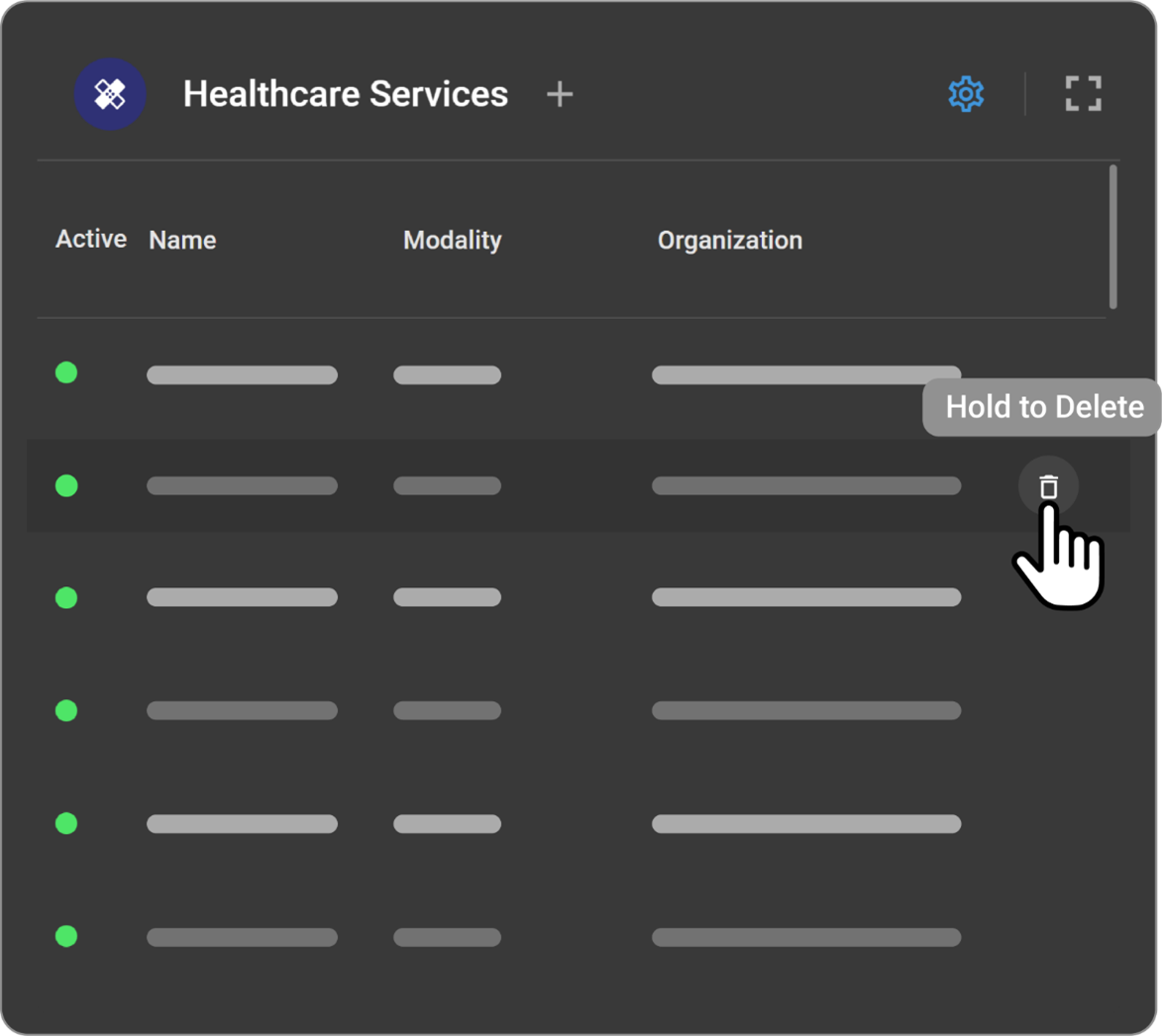Sort table by the Name column header
This screenshot has width=1162, height=1036.
182,240
